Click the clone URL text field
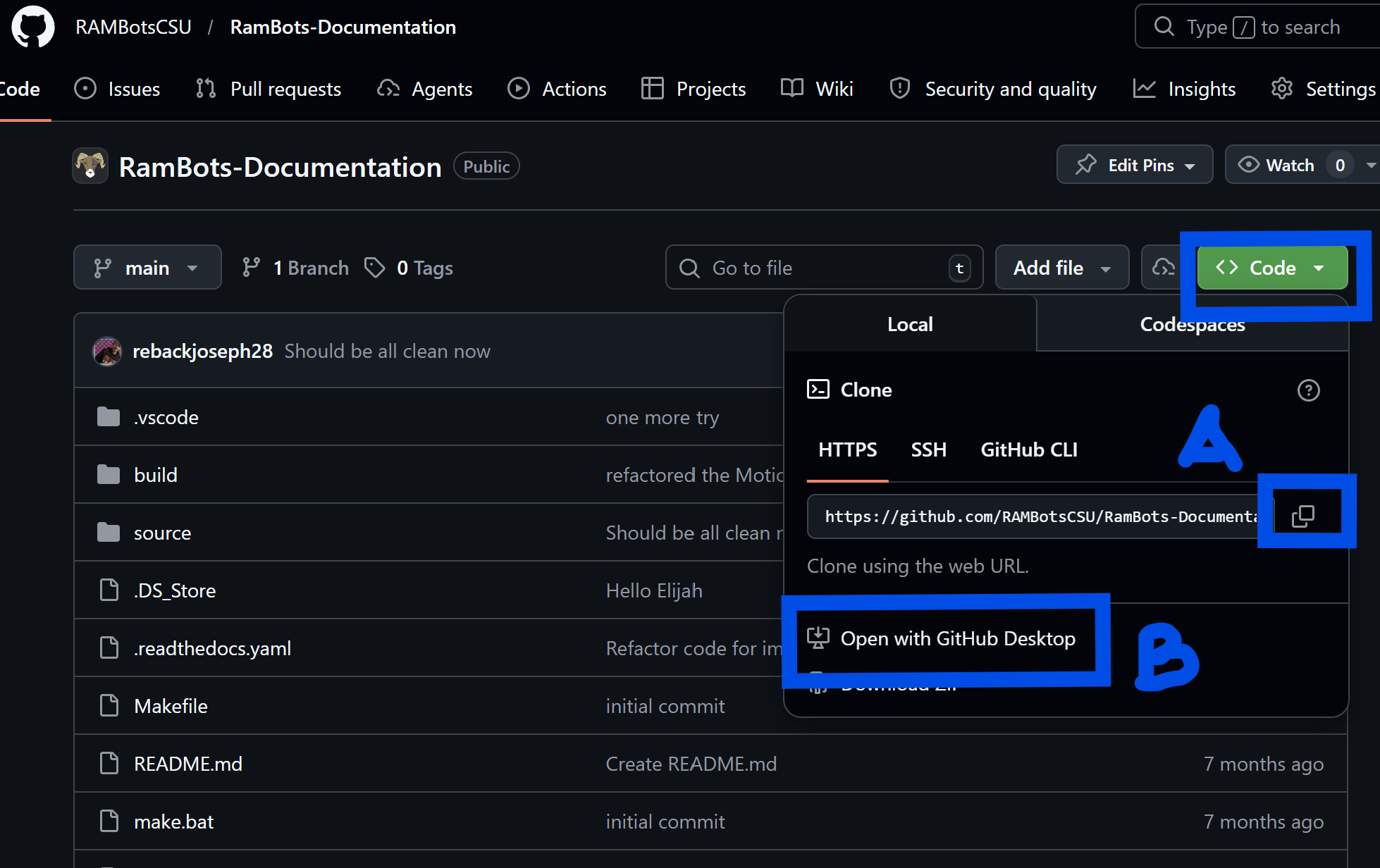Image resolution: width=1380 pixels, height=868 pixels. coord(1040,516)
